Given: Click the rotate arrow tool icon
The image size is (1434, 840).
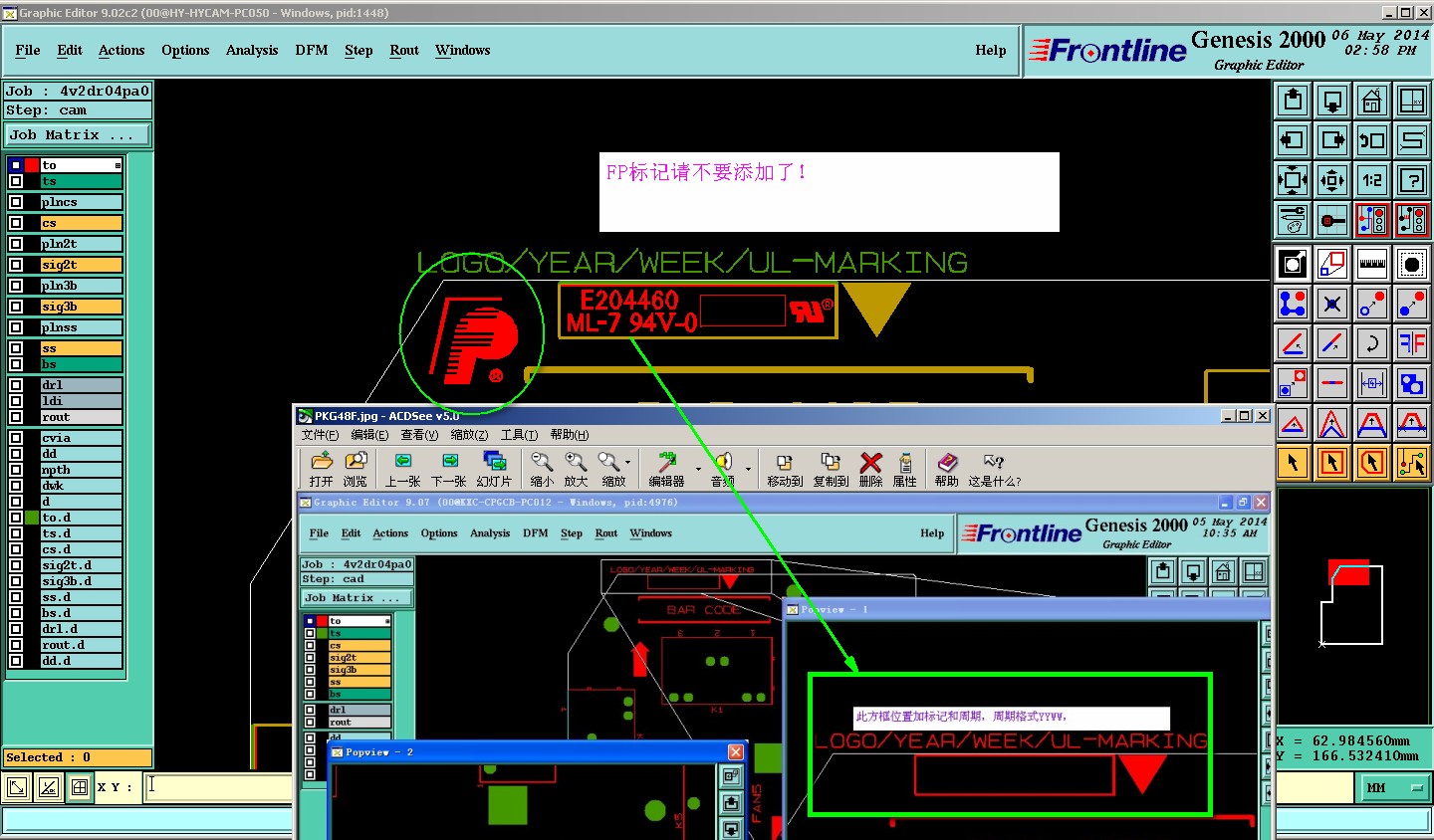Looking at the screenshot, I should point(1372,343).
